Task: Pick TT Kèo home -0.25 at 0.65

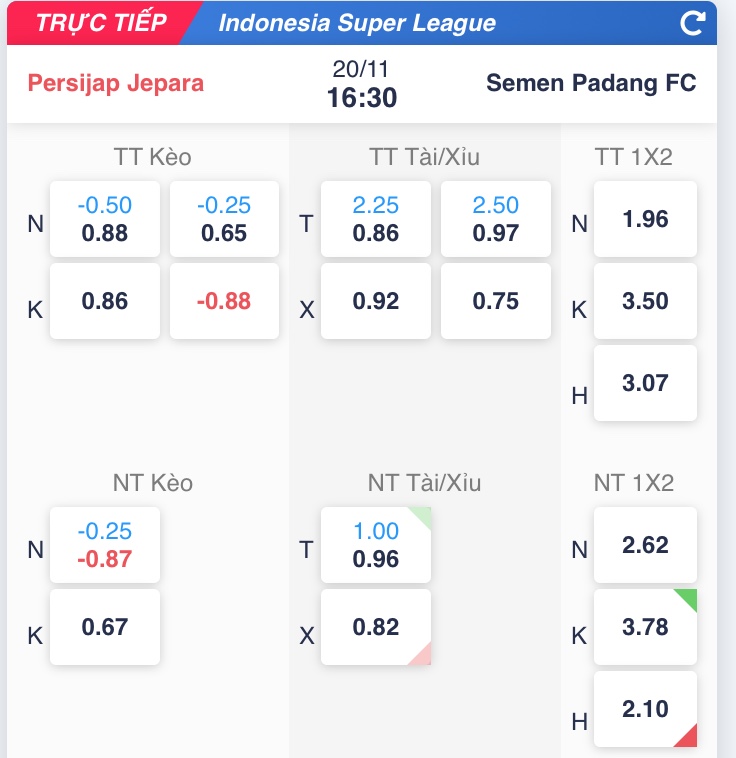Action: tap(224, 219)
